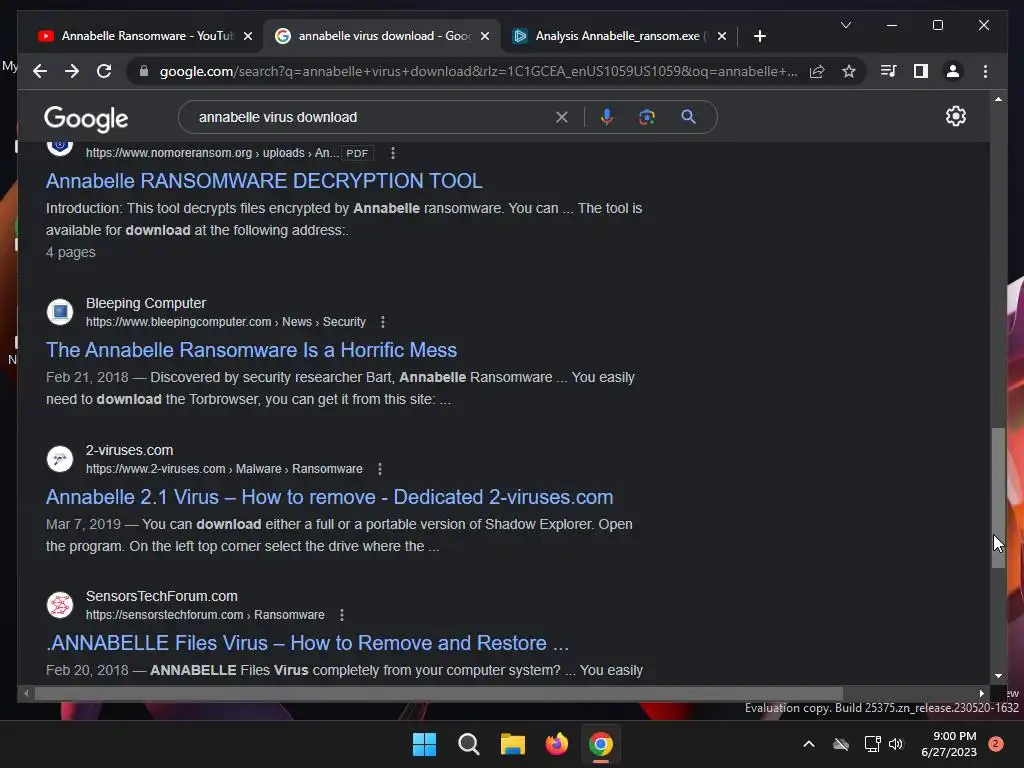Open Chrome profile menu

[953, 71]
